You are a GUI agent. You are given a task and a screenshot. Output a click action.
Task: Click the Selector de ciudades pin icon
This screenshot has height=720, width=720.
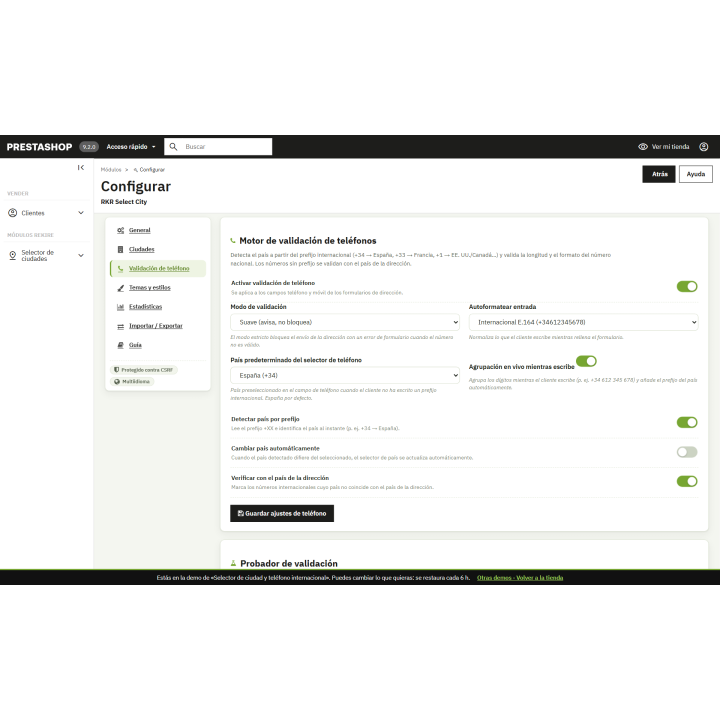12,255
